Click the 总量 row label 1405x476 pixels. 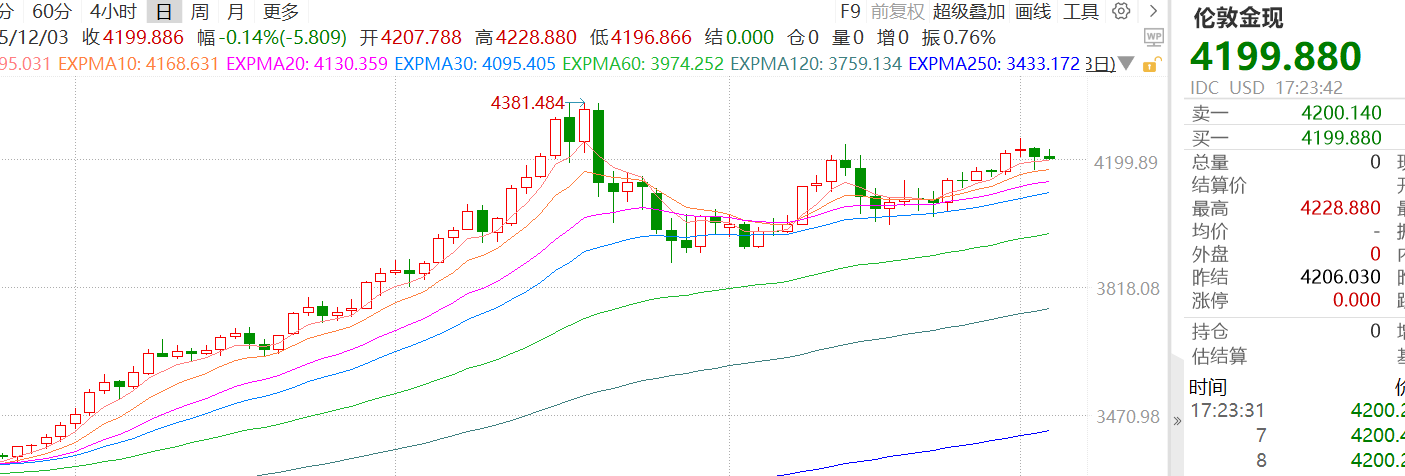1211,162
